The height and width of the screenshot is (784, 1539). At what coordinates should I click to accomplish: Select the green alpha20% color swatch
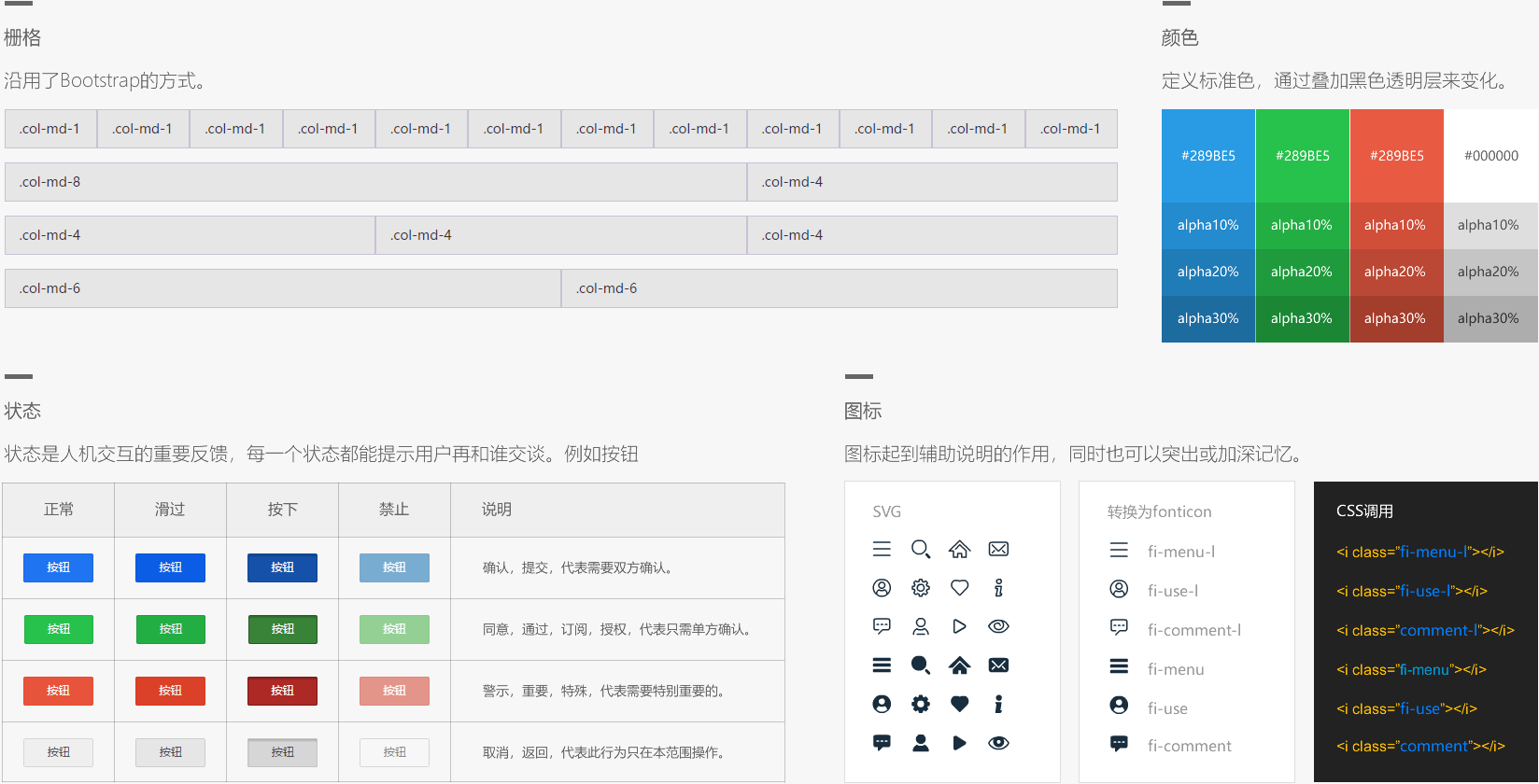(x=1302, y=272)
